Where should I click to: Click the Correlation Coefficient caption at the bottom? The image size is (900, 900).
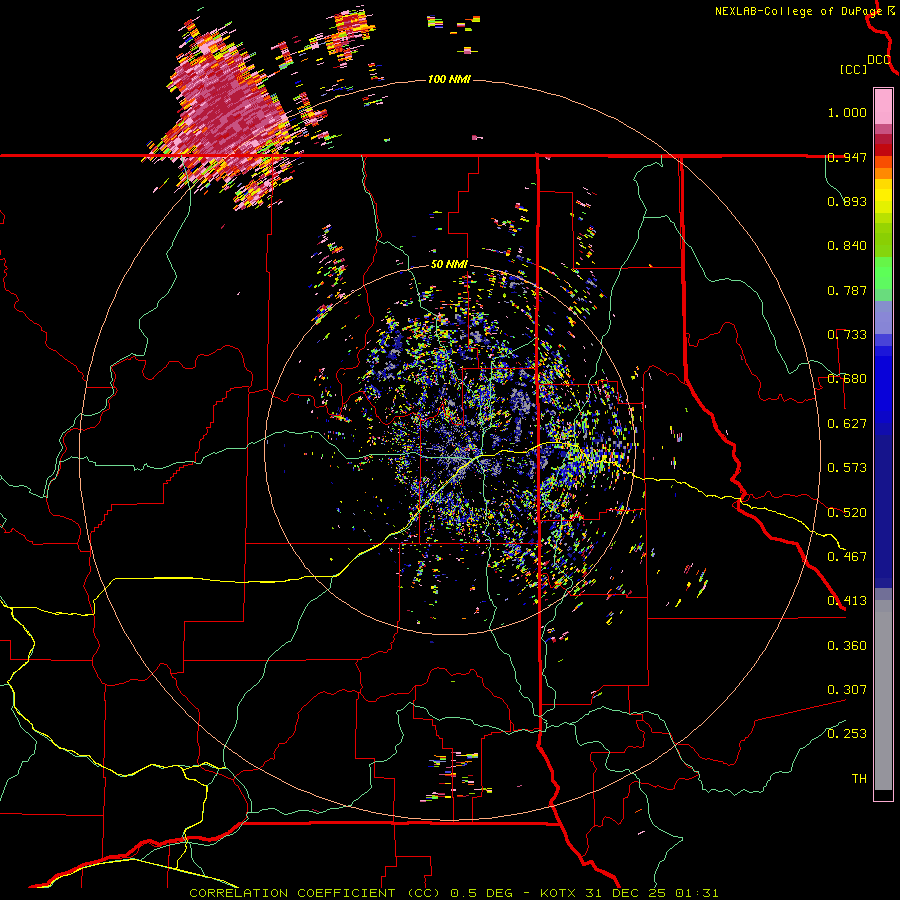click(x=453, y=893)
